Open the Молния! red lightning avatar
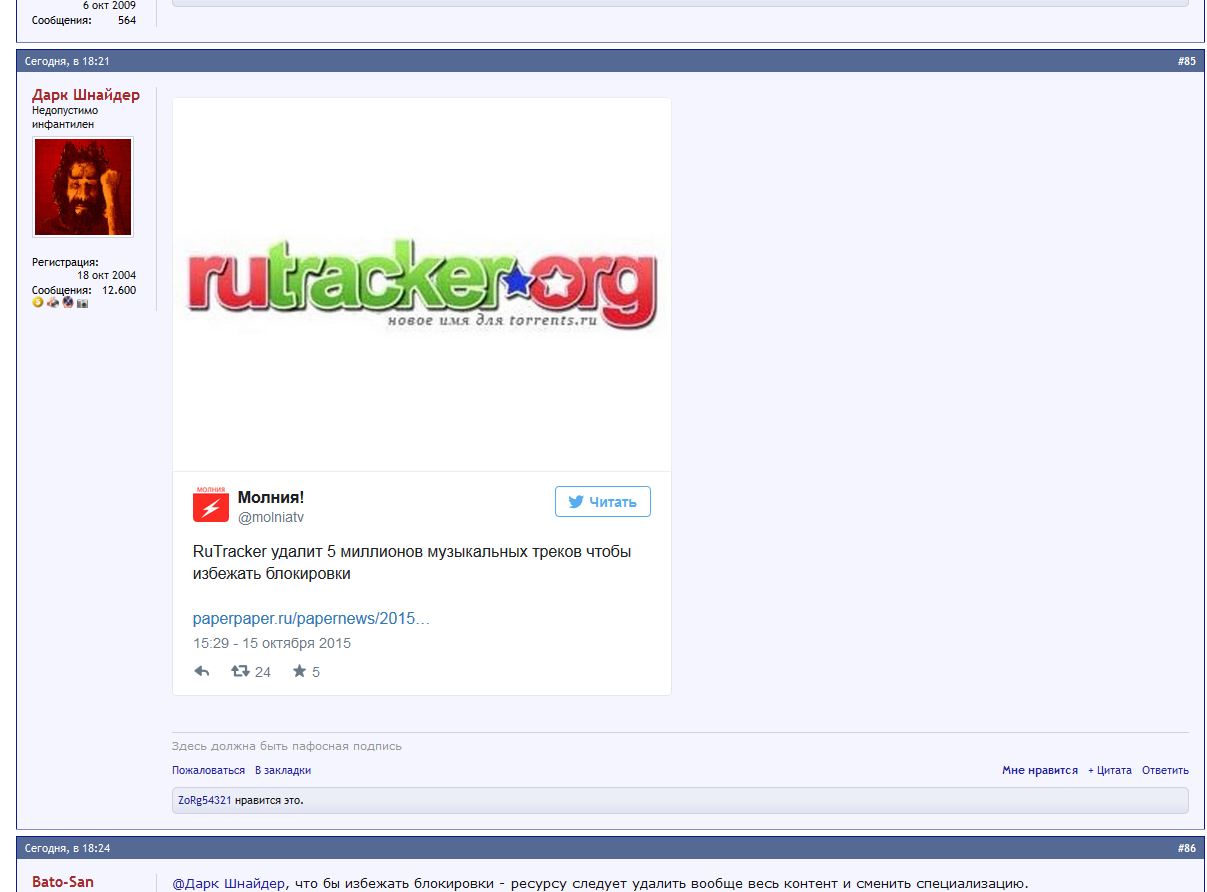This screenshot has height=892, width=1207. (211, 505)
